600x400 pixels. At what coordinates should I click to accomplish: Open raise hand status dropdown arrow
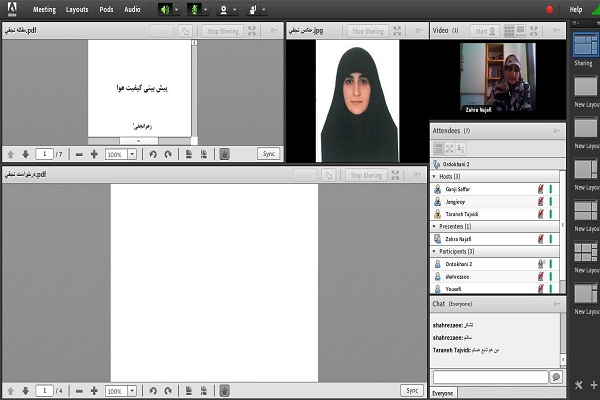(264, 10)
